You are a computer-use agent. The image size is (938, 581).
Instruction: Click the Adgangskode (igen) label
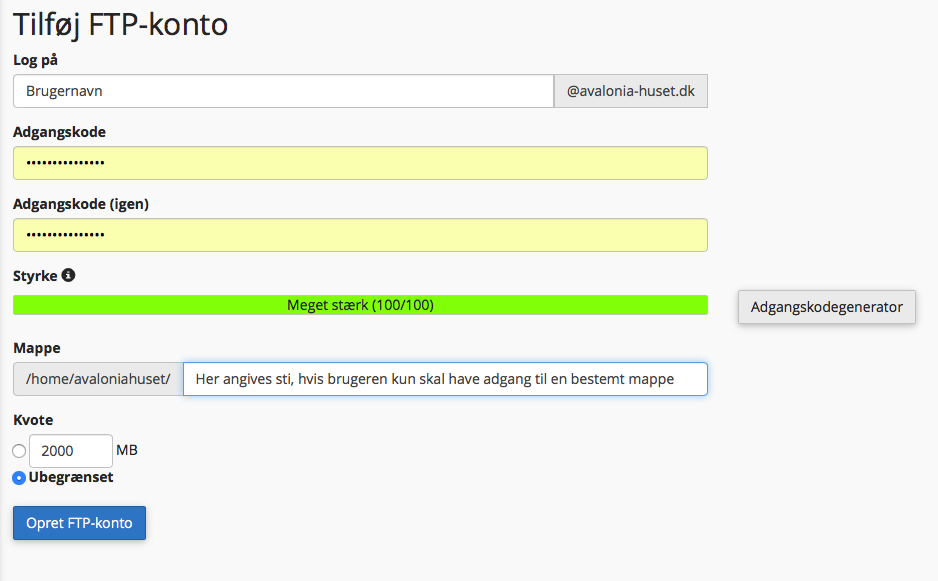tap(81, 204)
